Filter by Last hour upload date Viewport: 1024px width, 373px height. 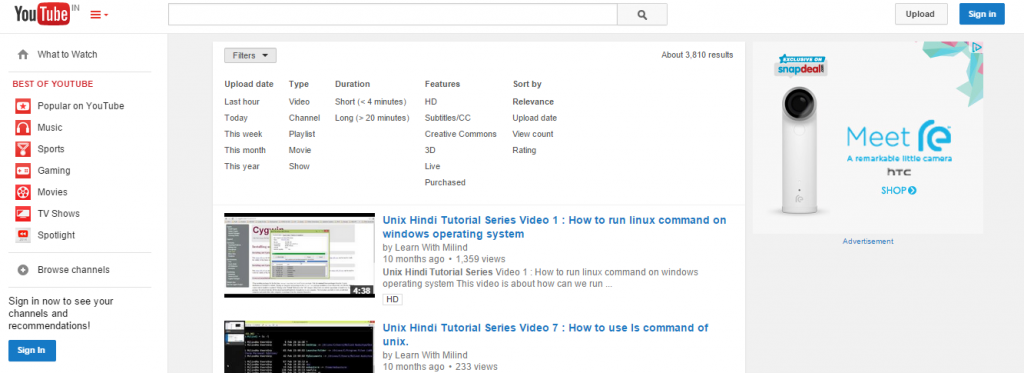pyautogui.click(x=242, y=102)
